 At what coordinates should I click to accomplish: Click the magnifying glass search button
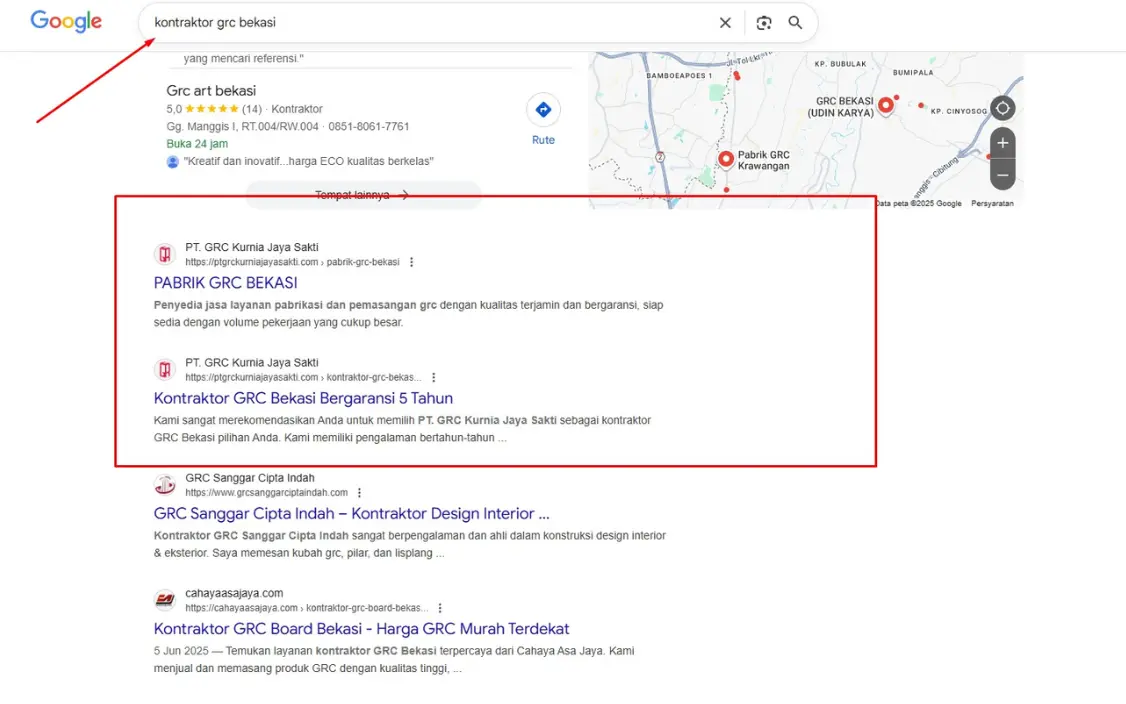(x=795, y=23)
